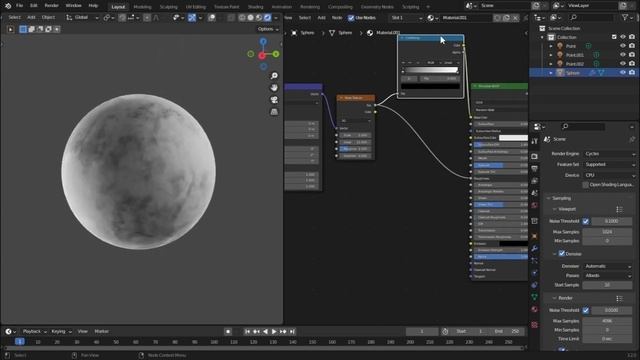Open the Slot 1 material slot dropdown
640x360 pixels.
pos(406,18)
